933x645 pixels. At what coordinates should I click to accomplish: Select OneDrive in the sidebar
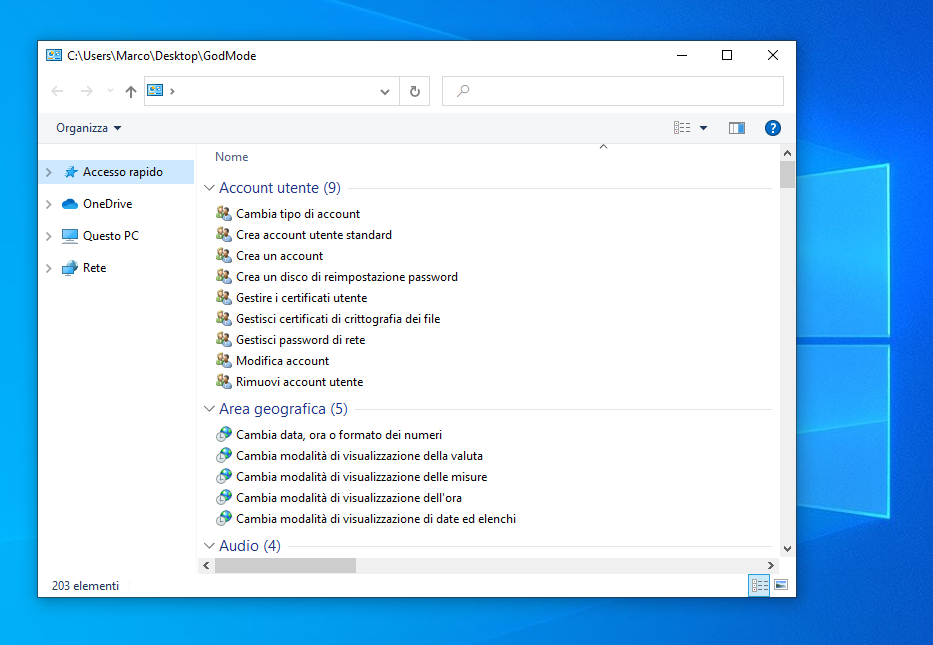tap(108, 204)
